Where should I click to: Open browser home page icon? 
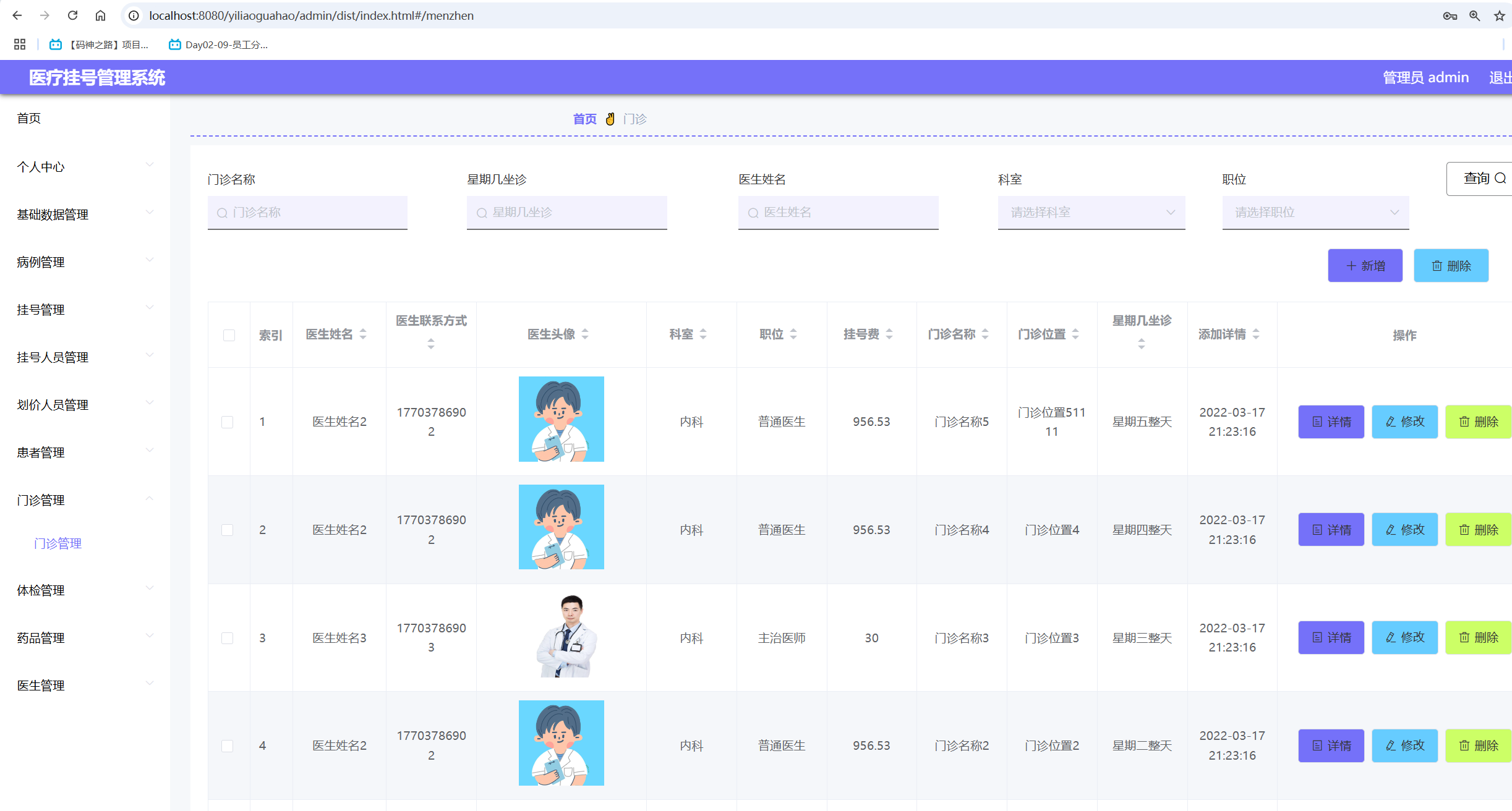(100, 15)
